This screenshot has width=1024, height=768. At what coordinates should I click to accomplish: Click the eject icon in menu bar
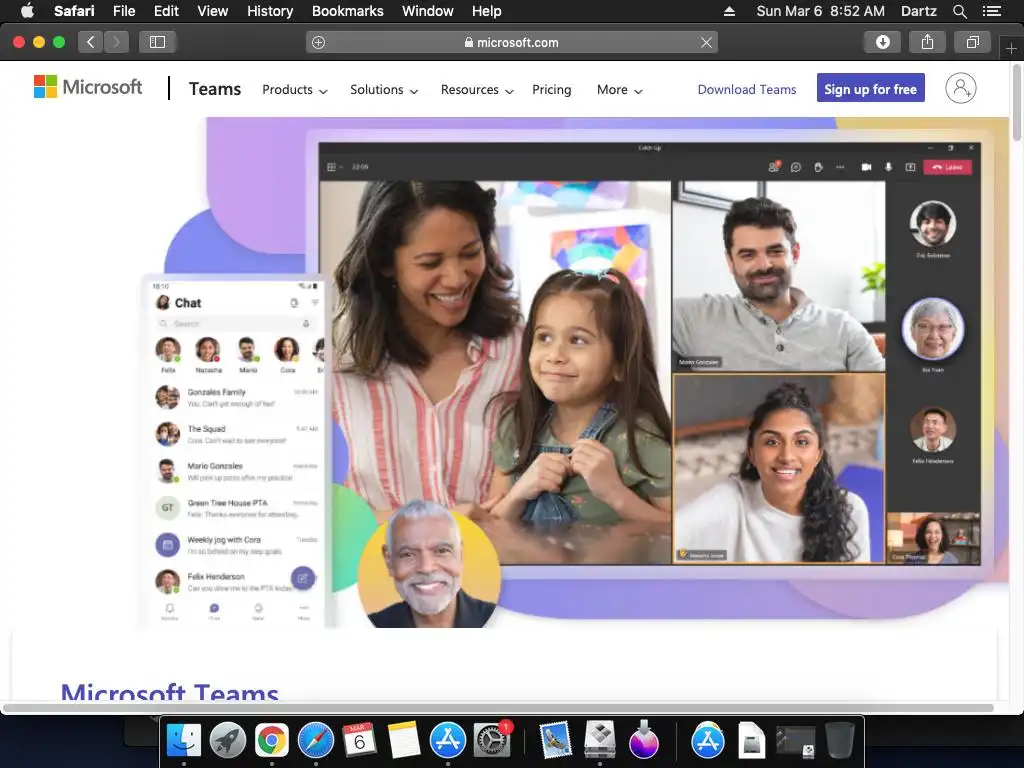coord(729,11)
